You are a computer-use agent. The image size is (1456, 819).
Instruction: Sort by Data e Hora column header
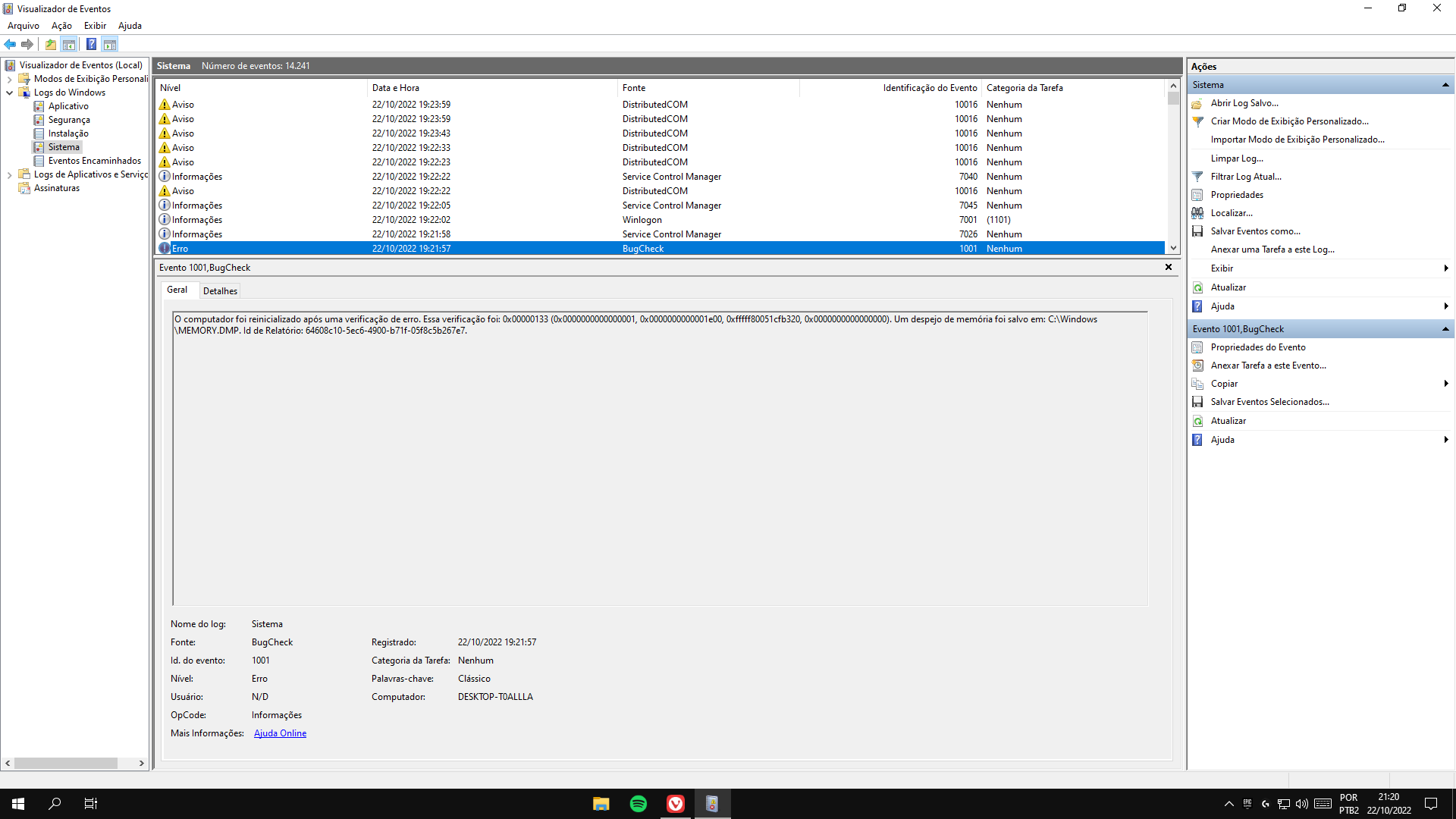492,88
